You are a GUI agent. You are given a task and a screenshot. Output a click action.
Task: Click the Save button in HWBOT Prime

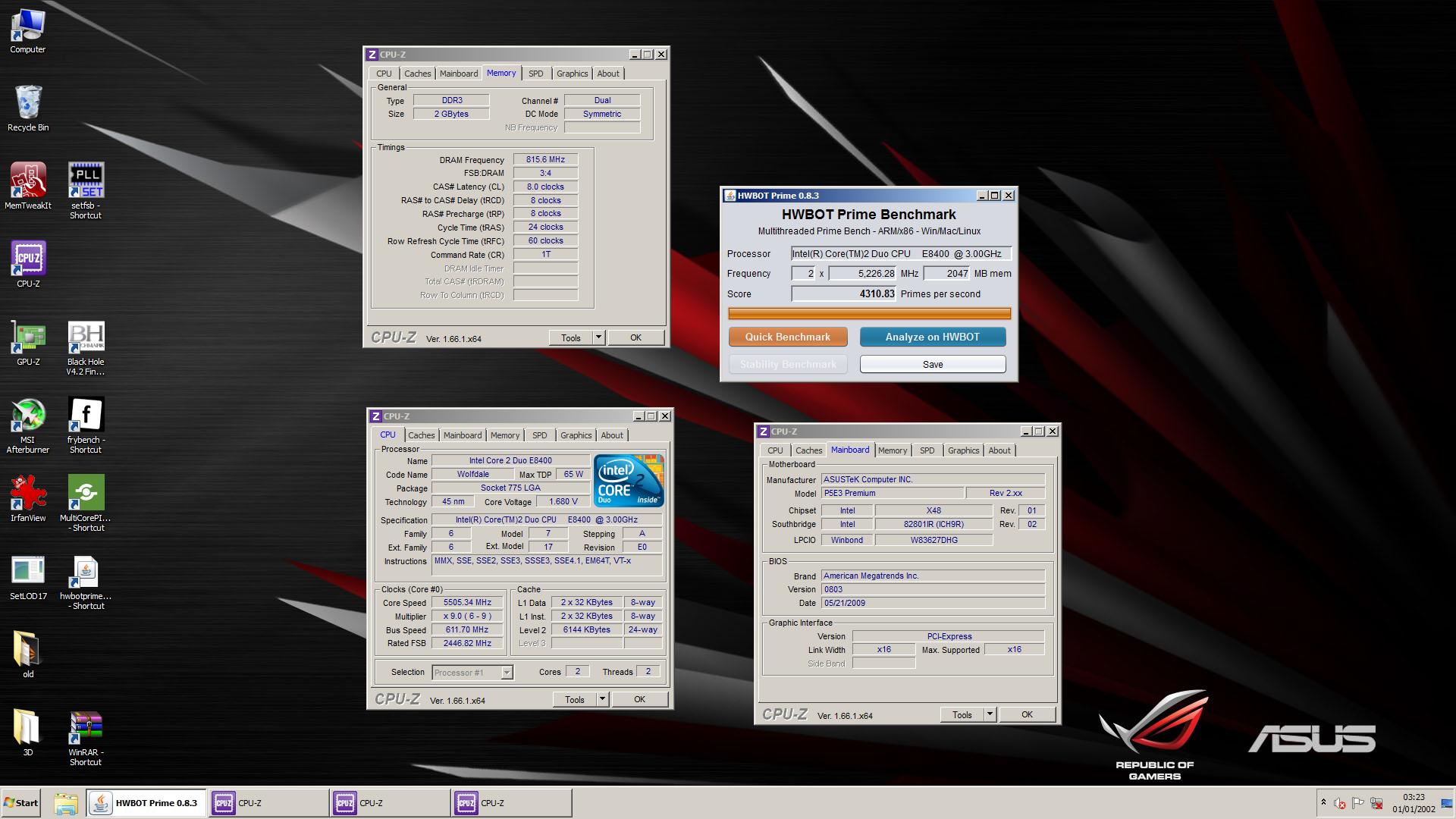click(x=932, y=365)
